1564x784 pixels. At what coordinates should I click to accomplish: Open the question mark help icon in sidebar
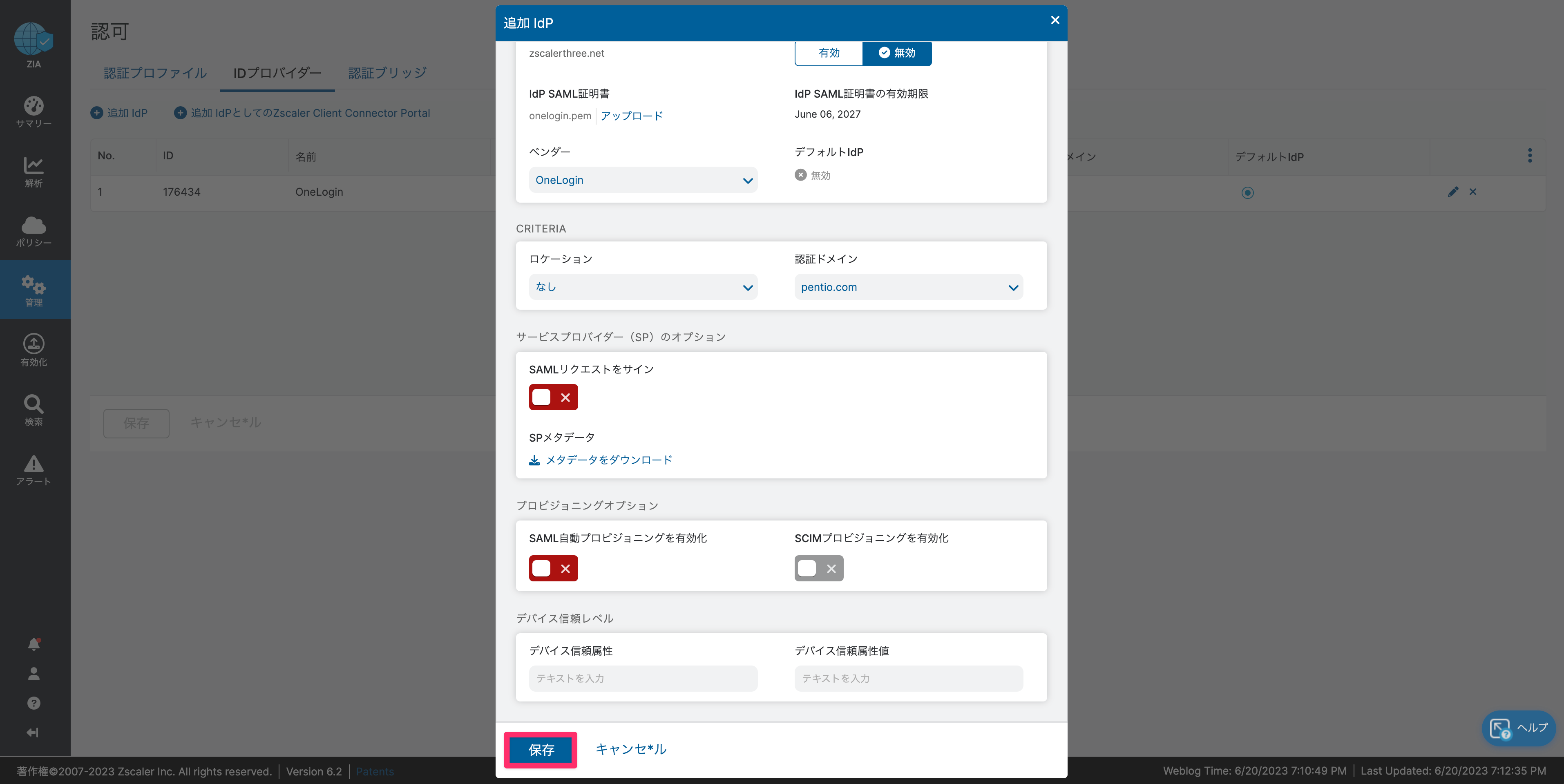point(34,703)
